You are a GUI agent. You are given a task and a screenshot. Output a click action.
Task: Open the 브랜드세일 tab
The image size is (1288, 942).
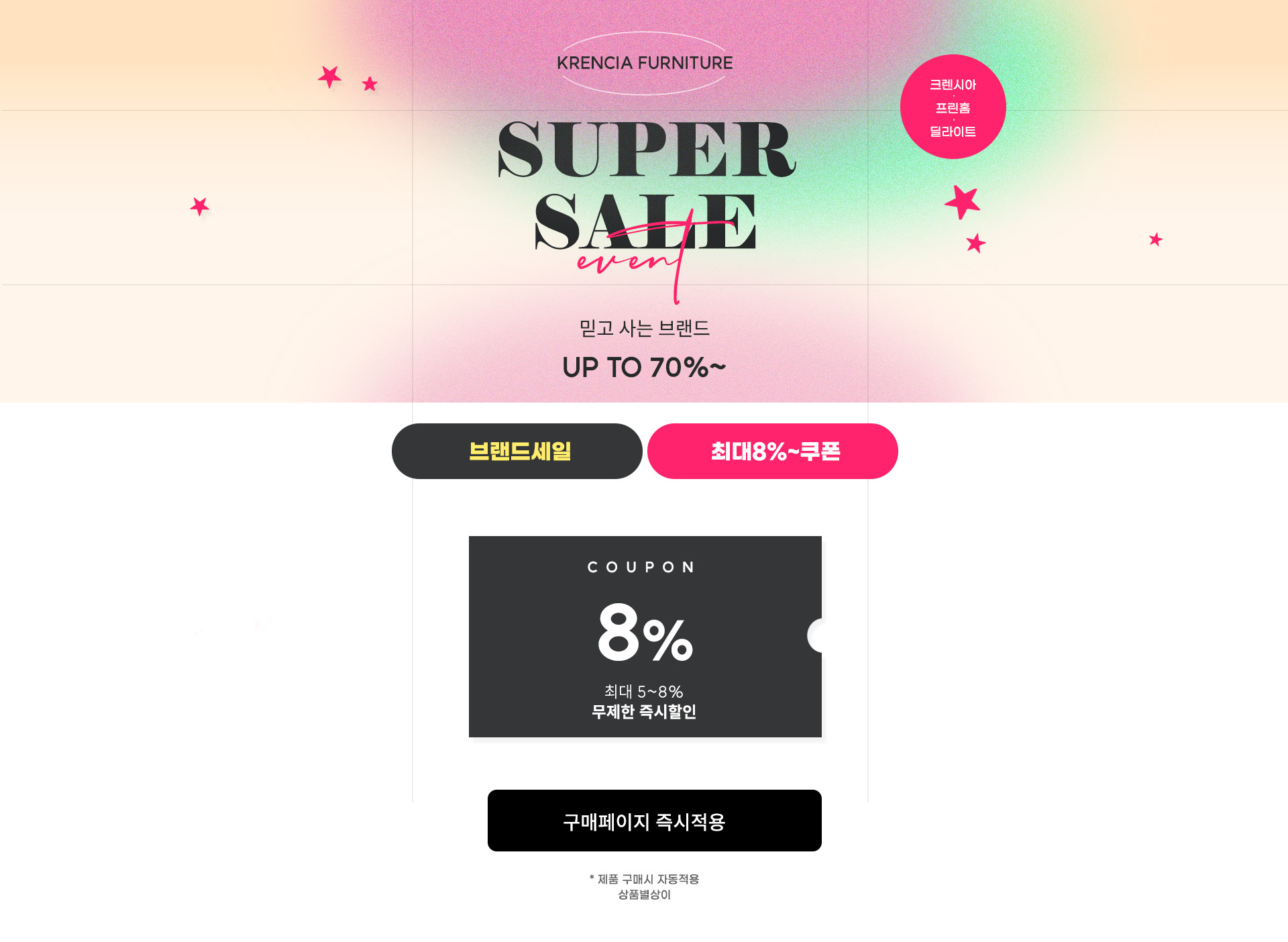pos(517,451)
